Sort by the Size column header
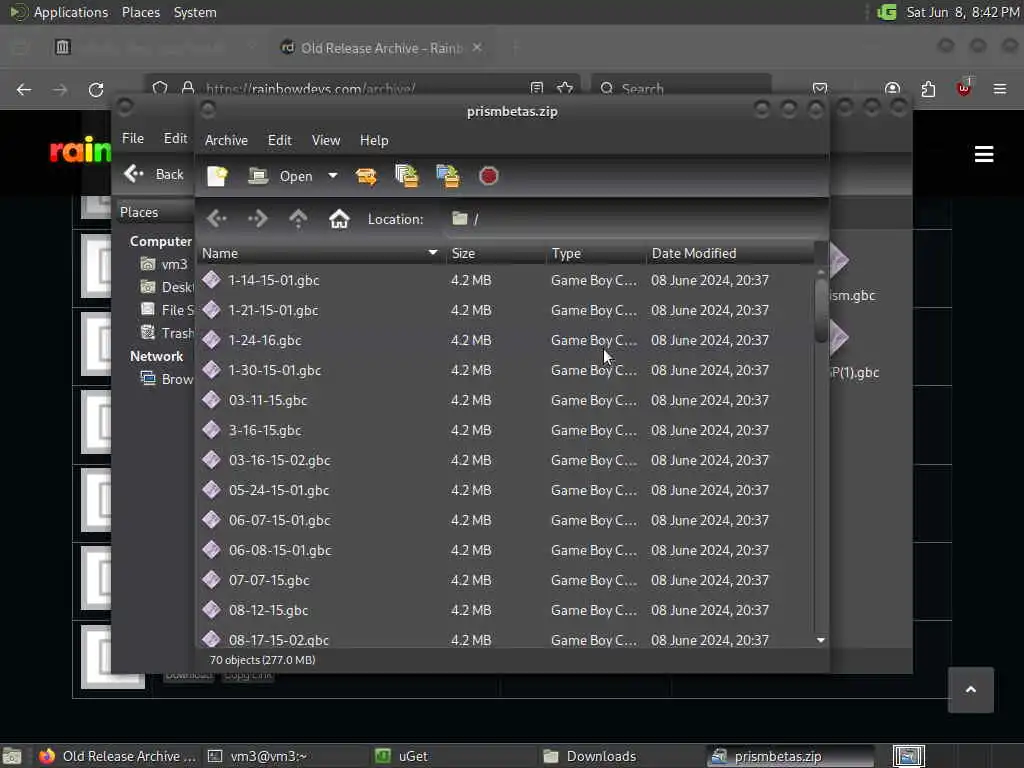 496,253
